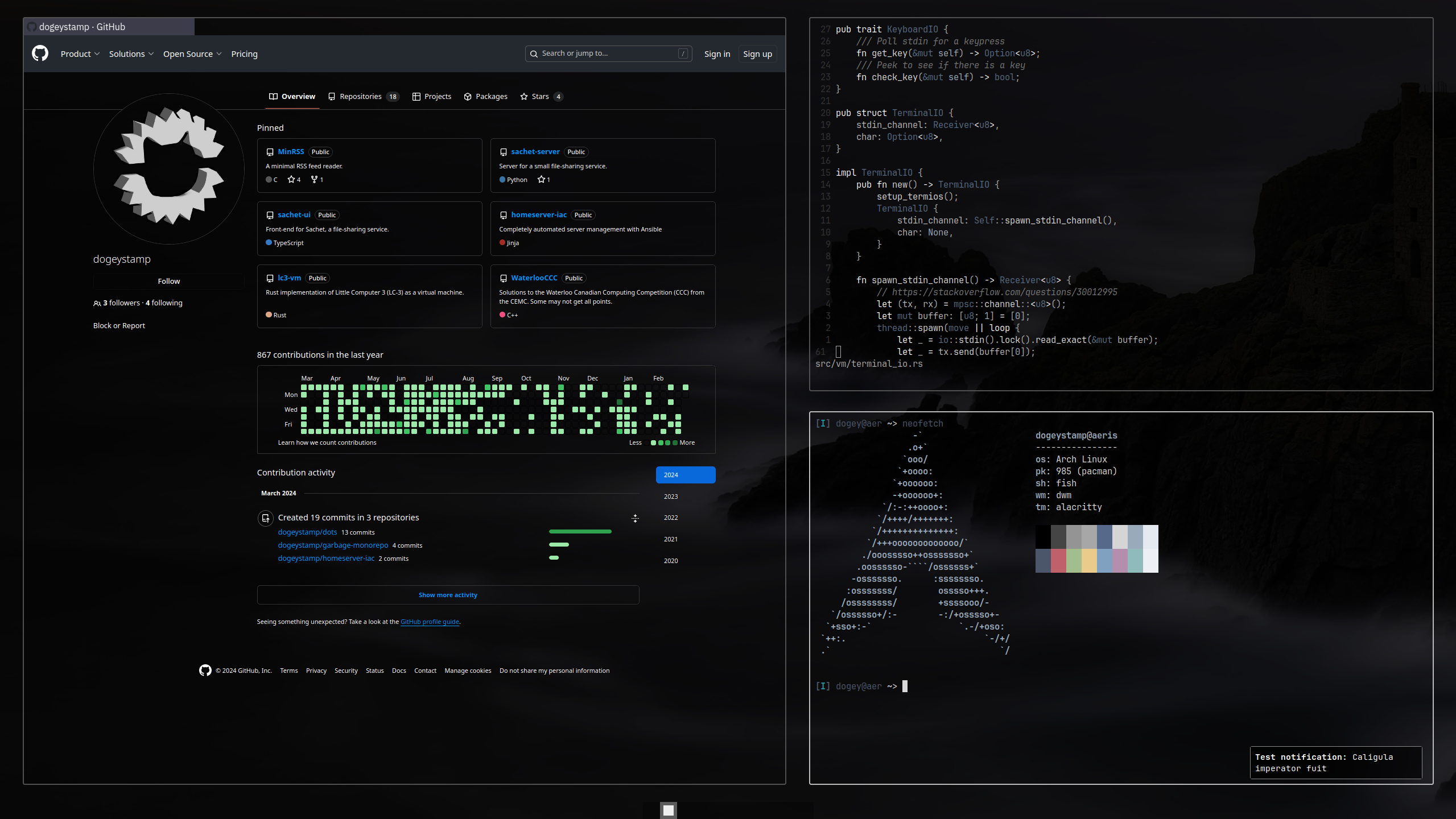This screenshot has width=1456, height=819.
Task: Collapse the commits activity section
Action: pyautogui.click(x=635, y=518)
